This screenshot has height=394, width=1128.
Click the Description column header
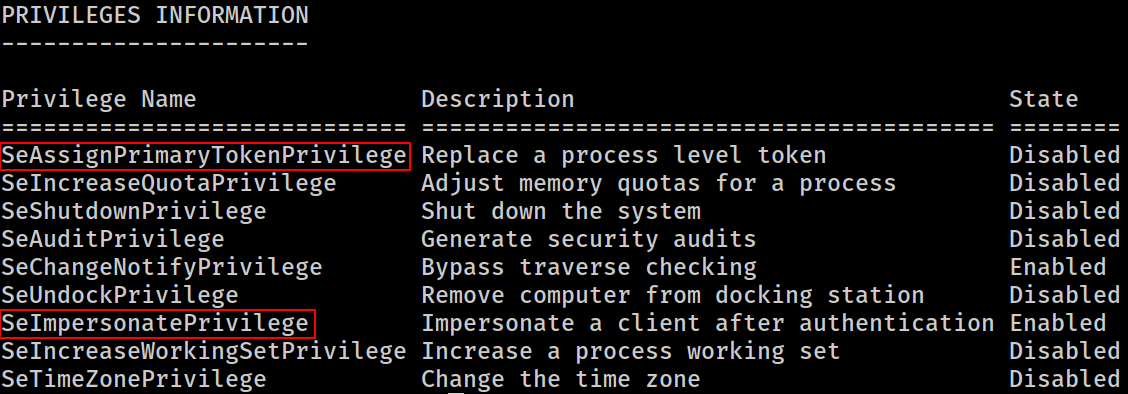(498, 99)
